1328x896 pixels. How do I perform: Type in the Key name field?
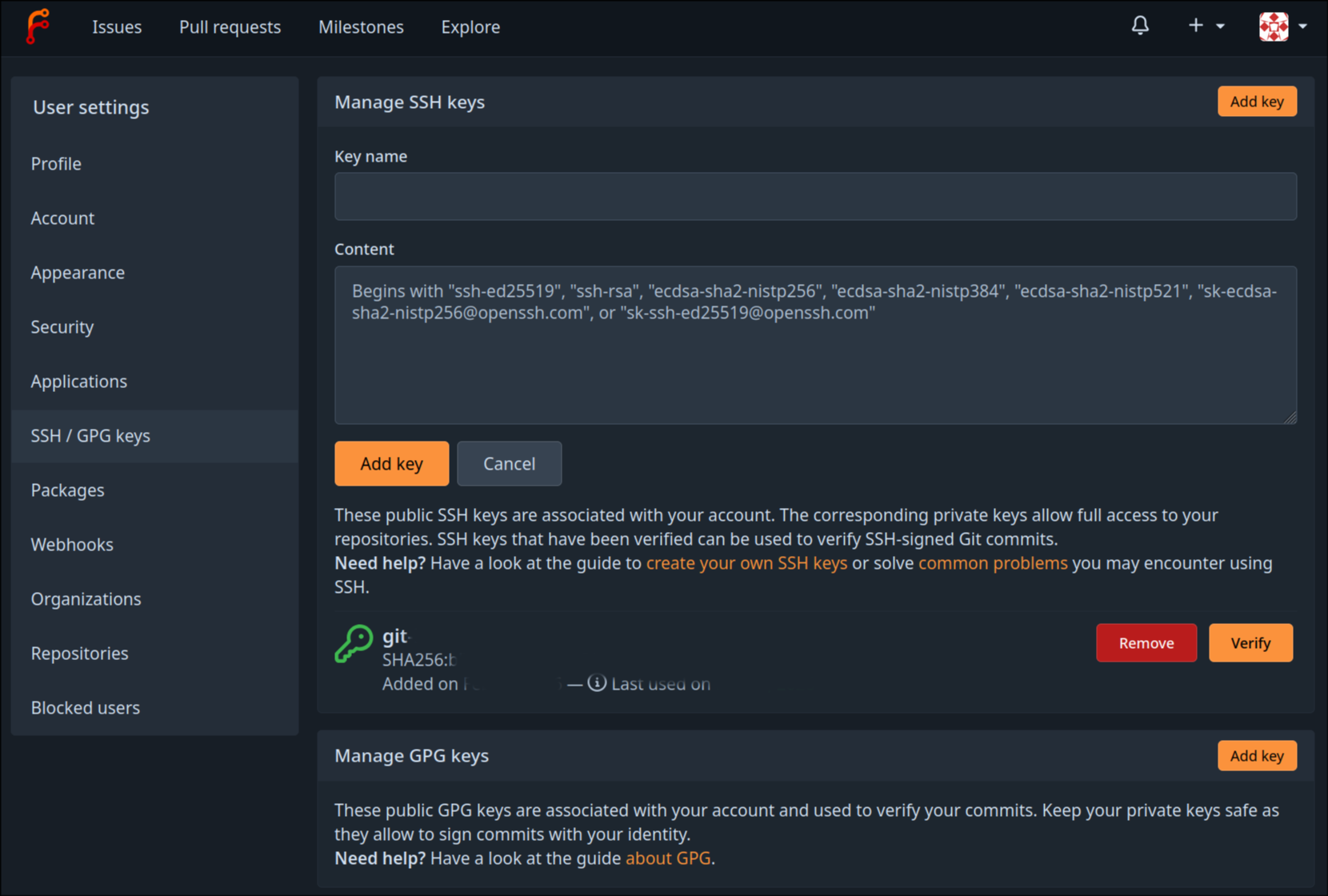(814, 196)
